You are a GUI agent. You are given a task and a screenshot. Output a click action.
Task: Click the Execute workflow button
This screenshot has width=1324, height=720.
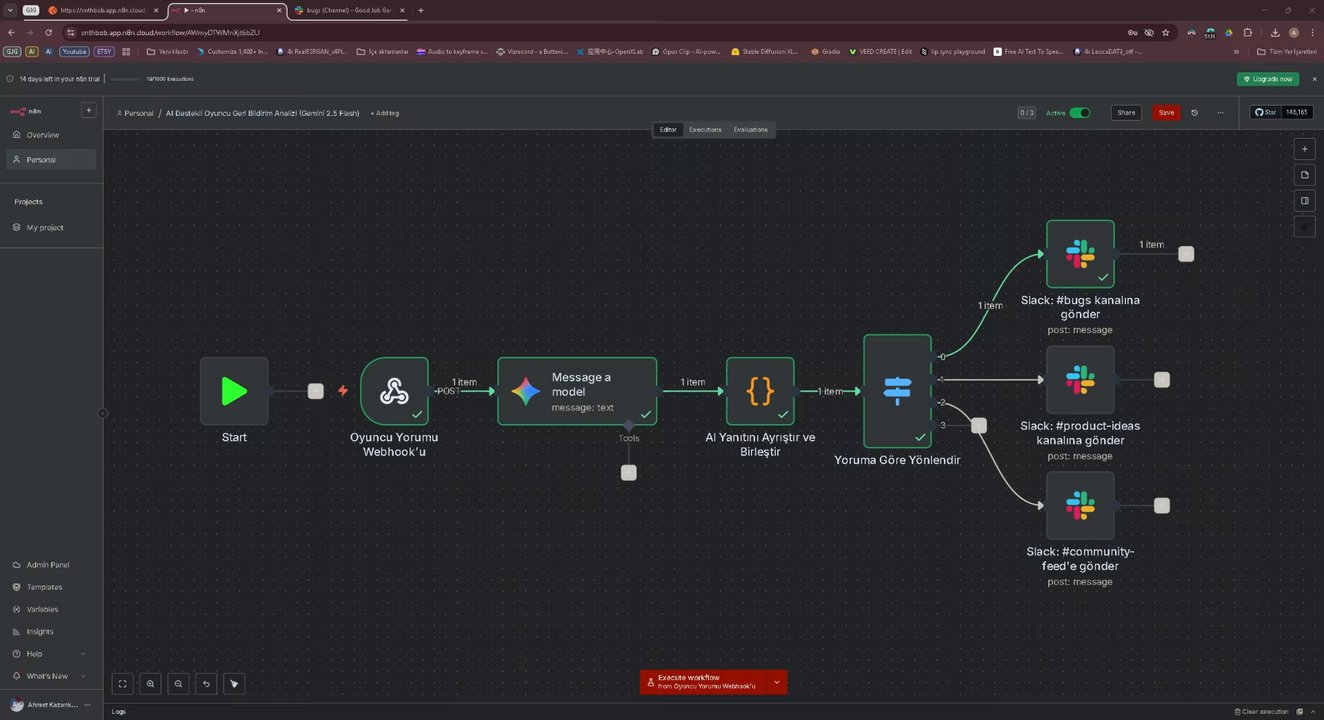tap(703, 682)
